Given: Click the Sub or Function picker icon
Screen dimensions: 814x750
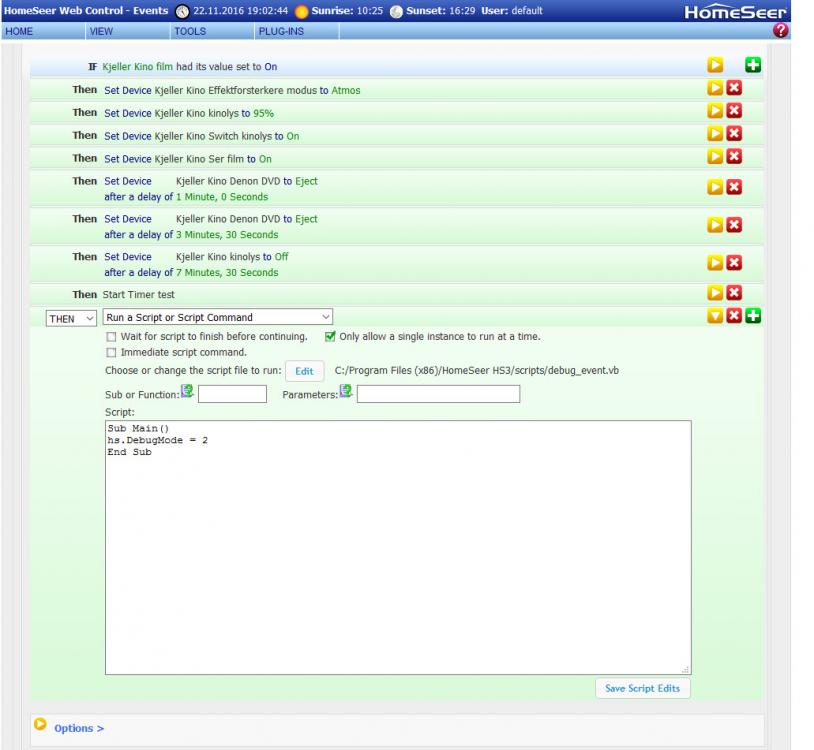Looking at the screenshot, I should coord(187,391).
